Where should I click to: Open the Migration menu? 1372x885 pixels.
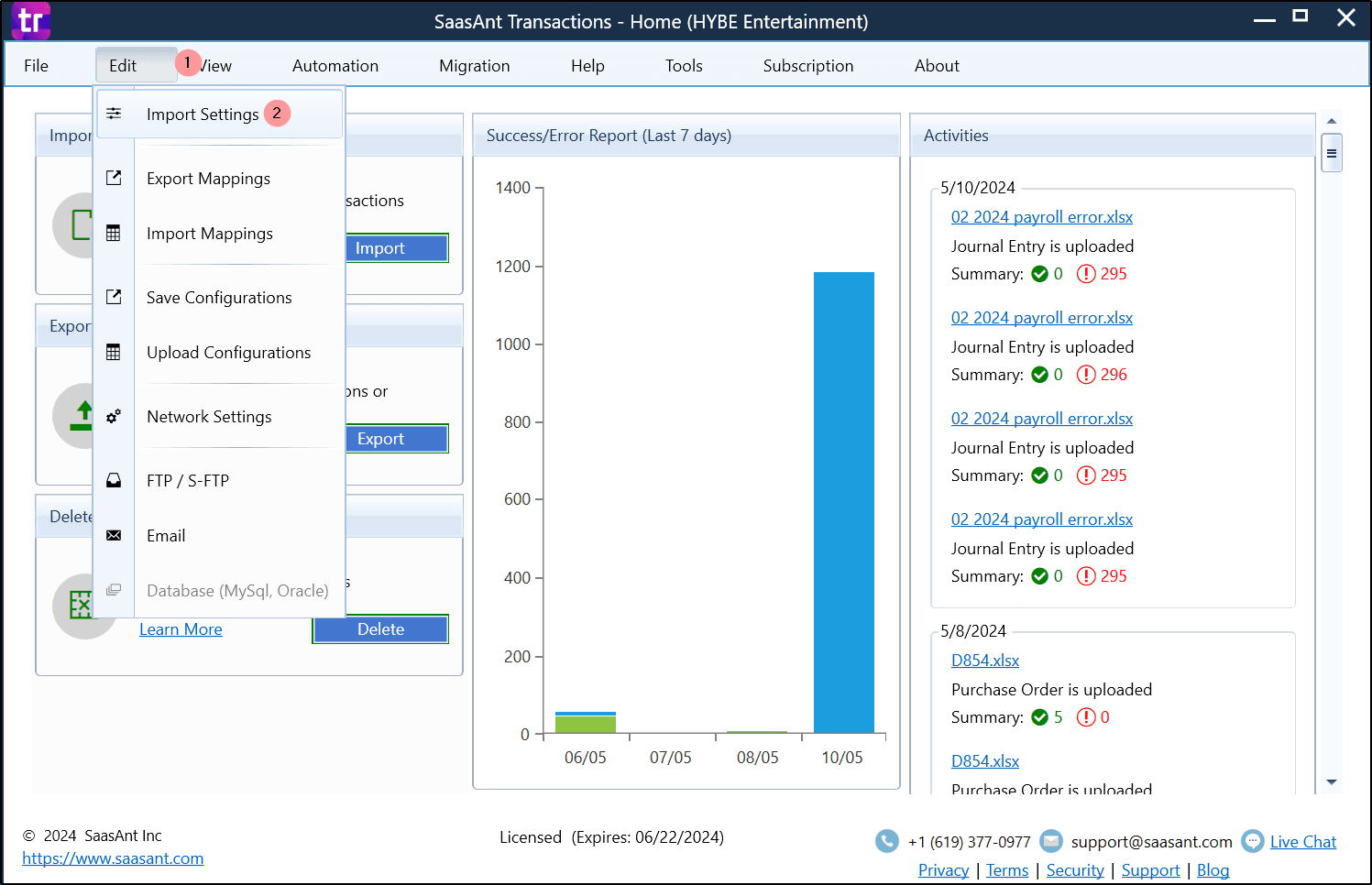tap(475, 65)
